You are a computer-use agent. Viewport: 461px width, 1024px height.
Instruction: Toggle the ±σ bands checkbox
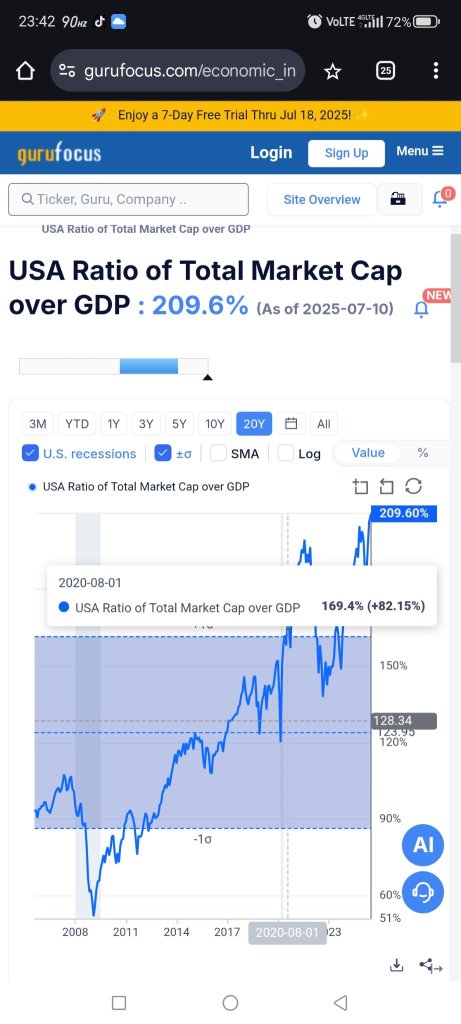click(163, 453)
